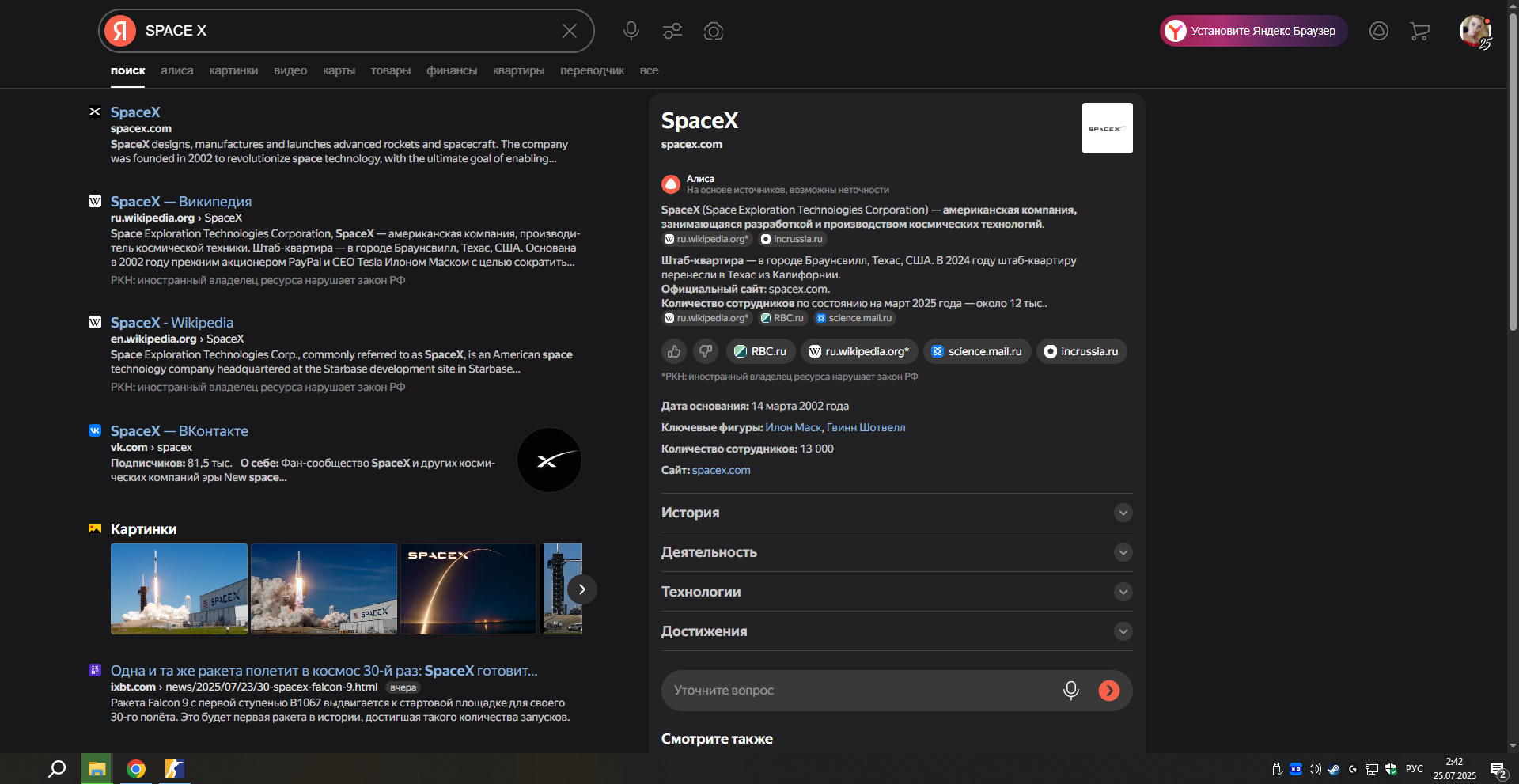Expand the Достижения section
The height and width of the screenshot is (784, 1519).
[x=1123, y=631]
